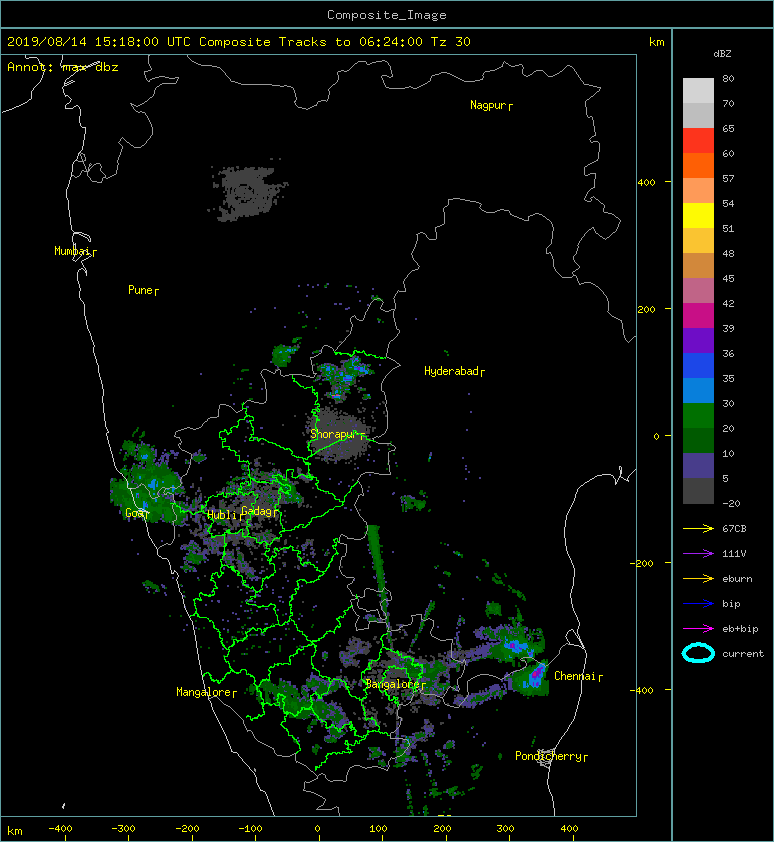The width and height of the screenshot is (774, 842).
Task: Select the Hyderabad city label
Action: point(454,371)
